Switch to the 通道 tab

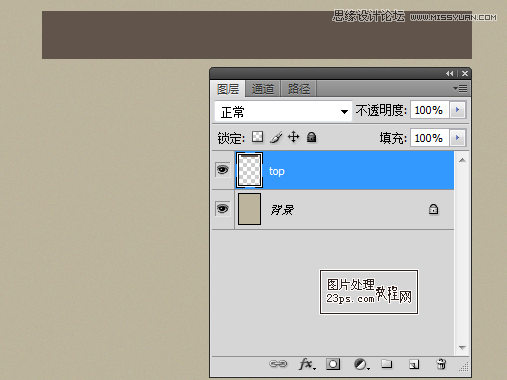click(263, 89)
